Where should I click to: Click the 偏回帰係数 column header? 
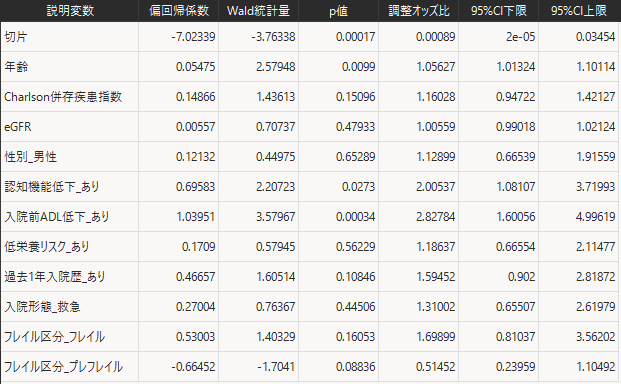(179, 11)
